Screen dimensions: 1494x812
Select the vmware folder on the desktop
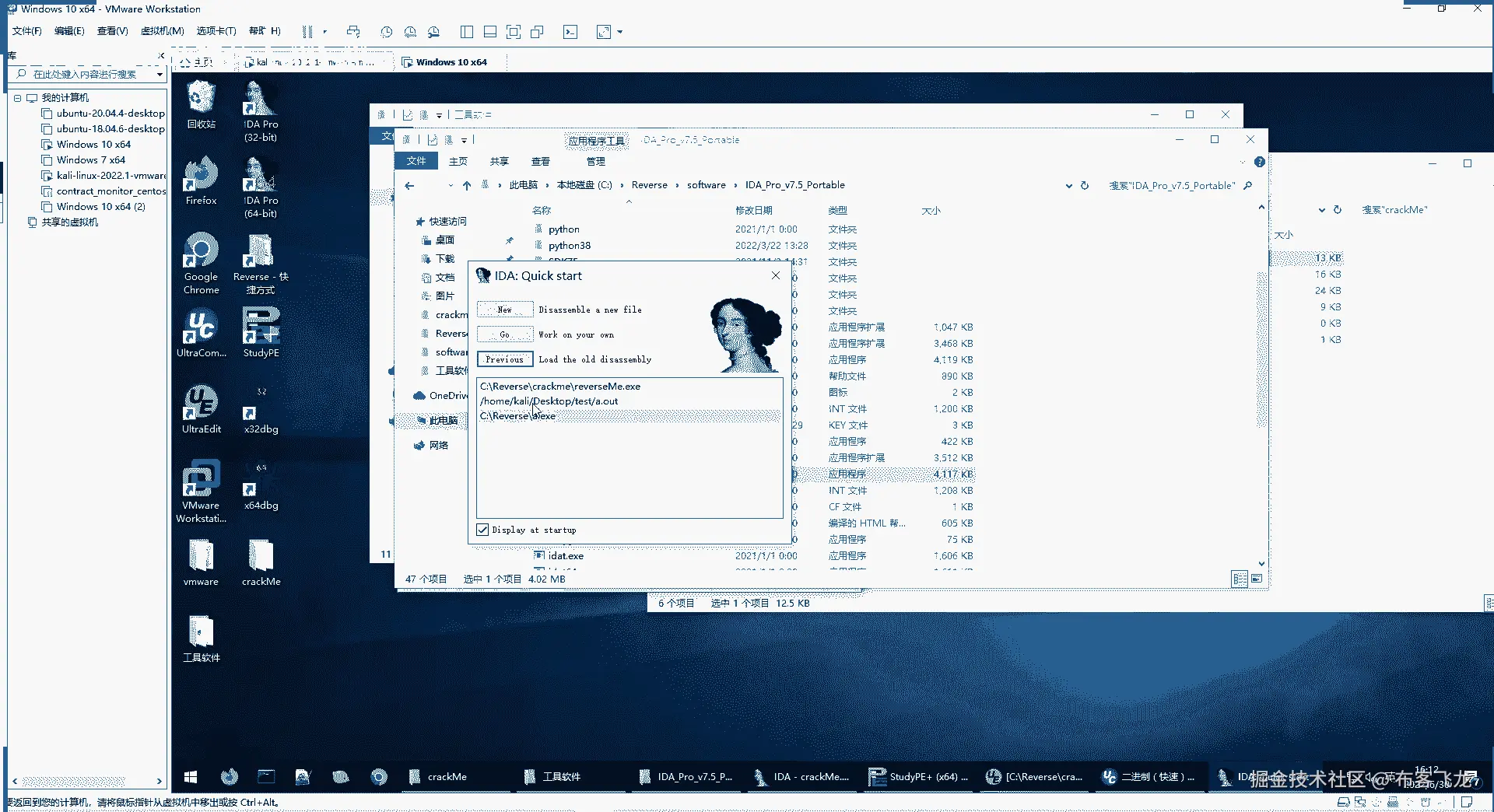[x=201, y=562]
